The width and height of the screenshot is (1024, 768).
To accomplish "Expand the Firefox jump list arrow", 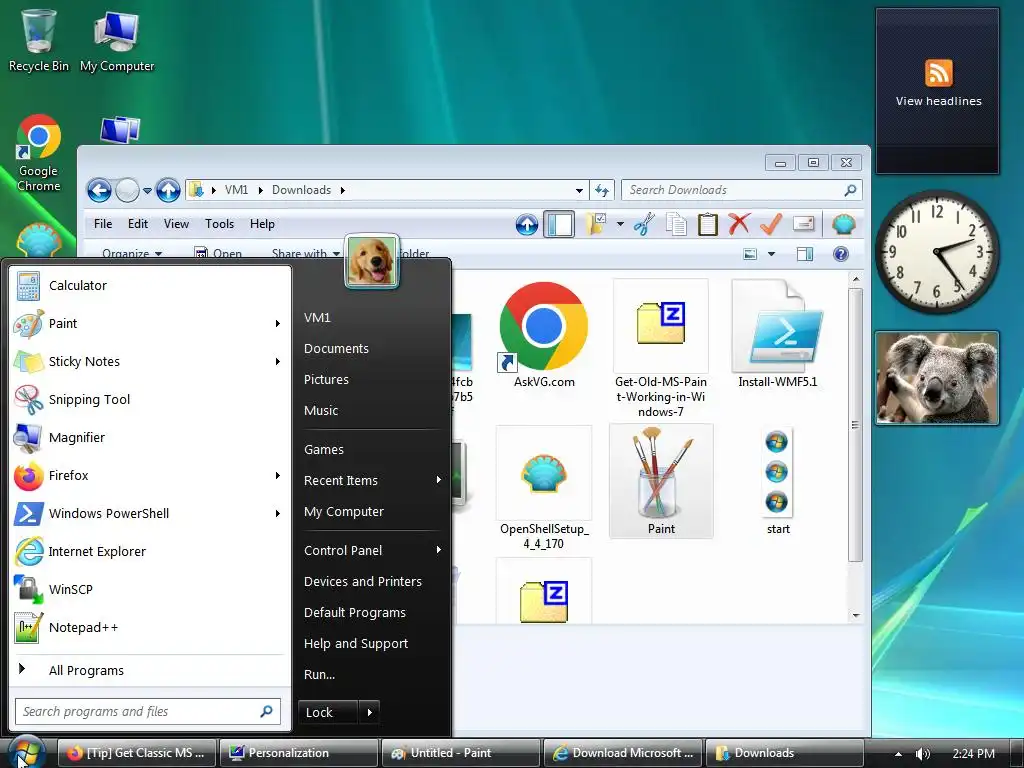I will coord(278,475).
